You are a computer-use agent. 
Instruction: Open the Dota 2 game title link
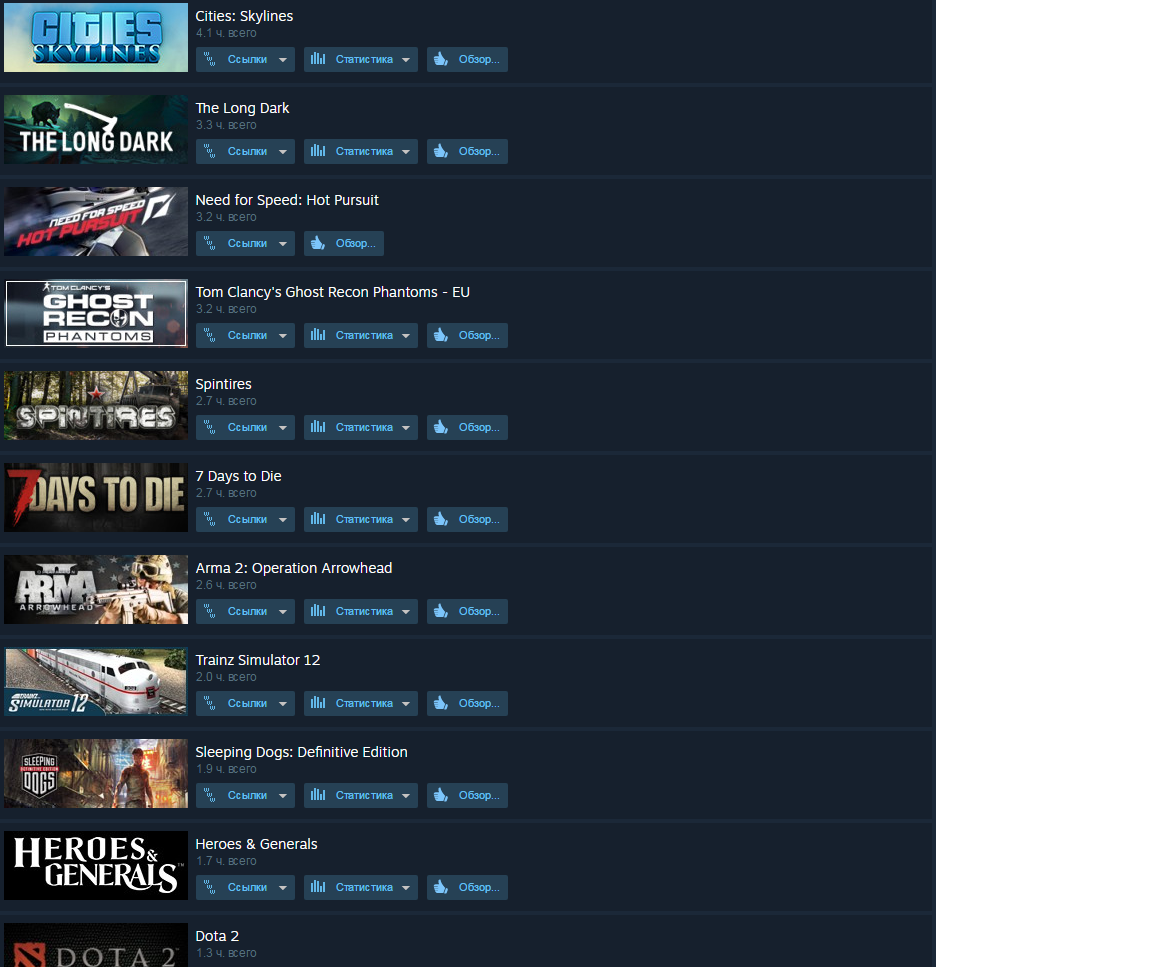pyautogui.click(x=217, y=935)
